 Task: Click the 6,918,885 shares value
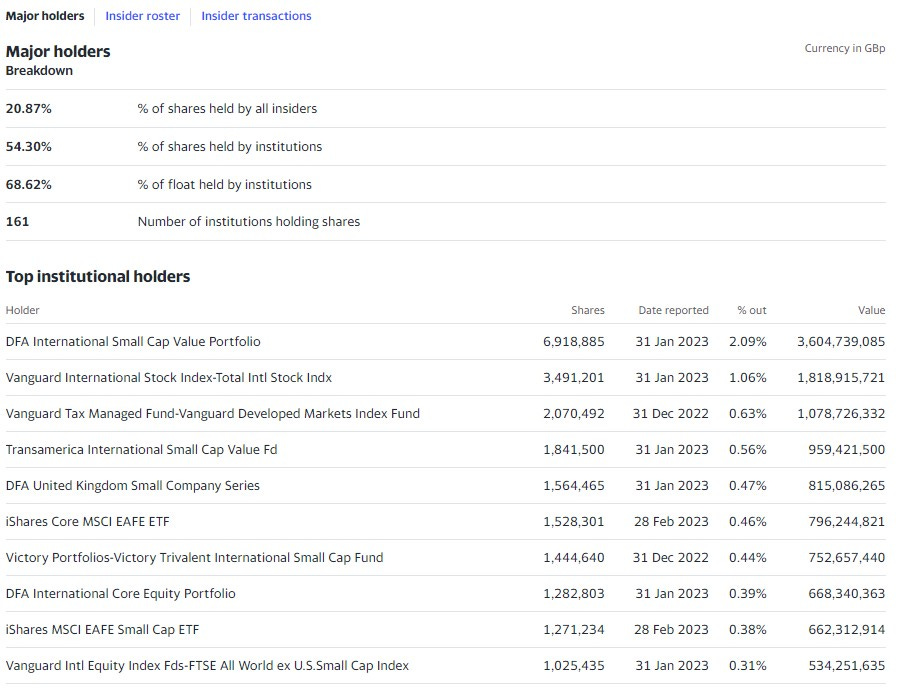tap(573, 342)
